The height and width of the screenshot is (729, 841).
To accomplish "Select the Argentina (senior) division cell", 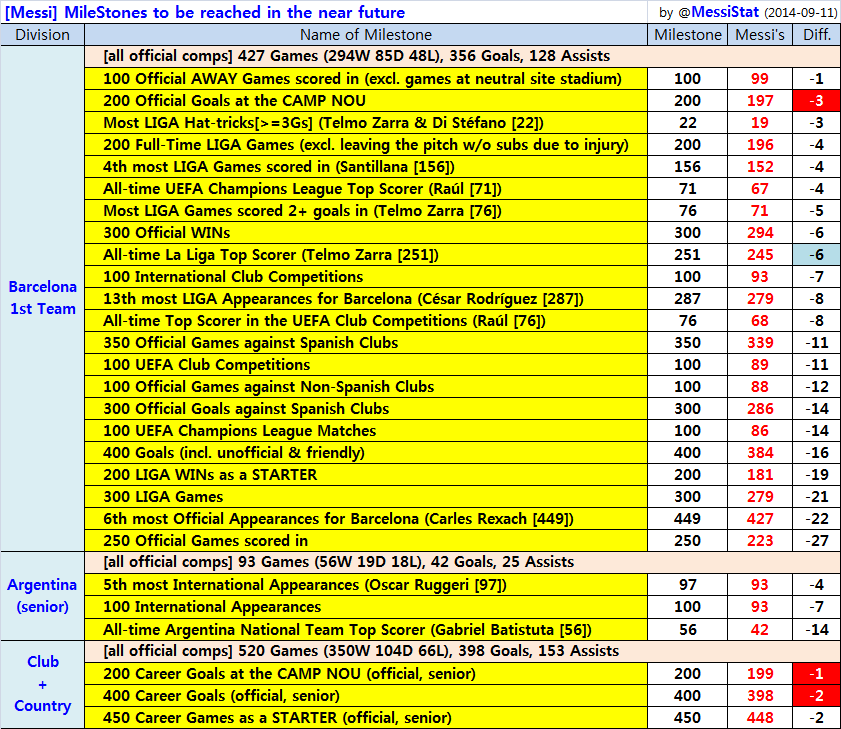I will tap(42, 596).
